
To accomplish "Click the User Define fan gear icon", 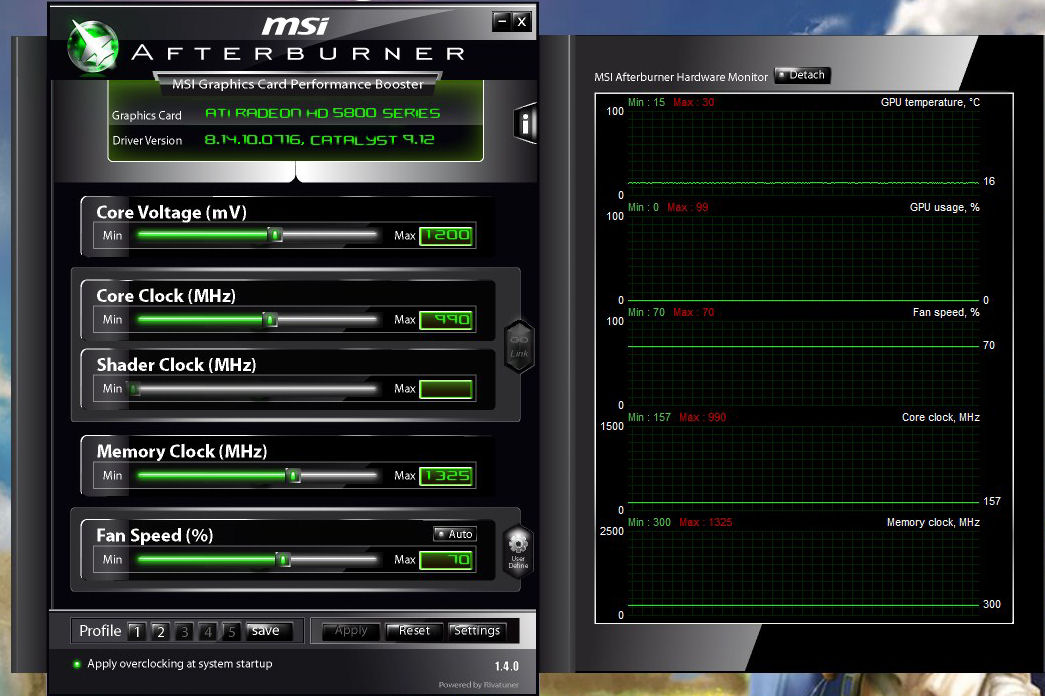I will [518, 549].
